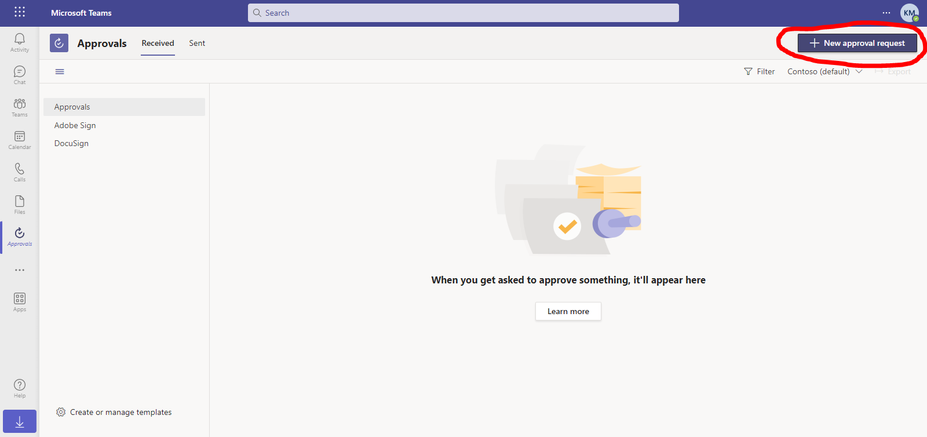
Task: Click the Approvals page heading
Action: point(102,43)
